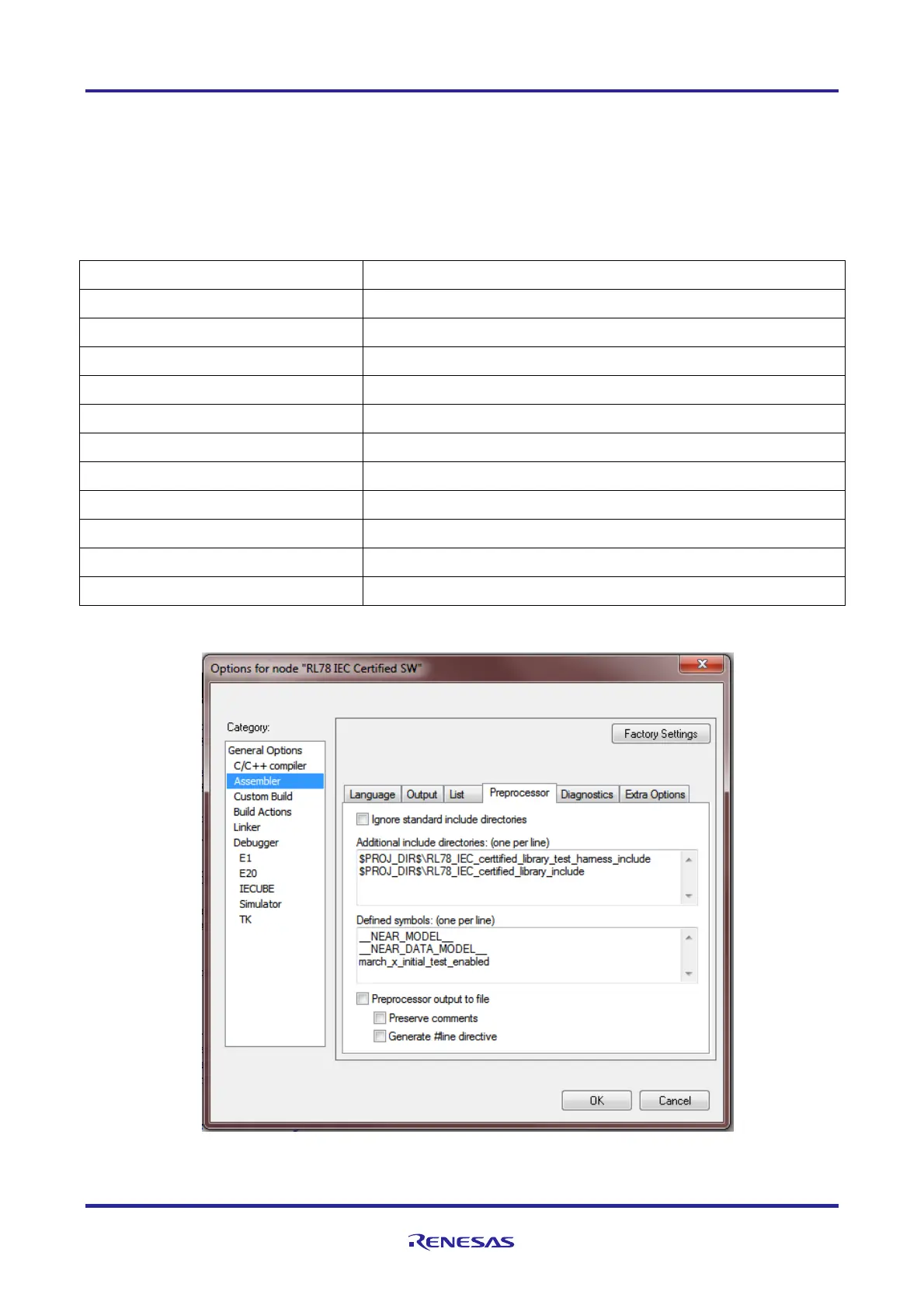This screenshot has height=1308, width=924.
Task: Toggle Generate #line directive checkbox
Action: 380,1036
